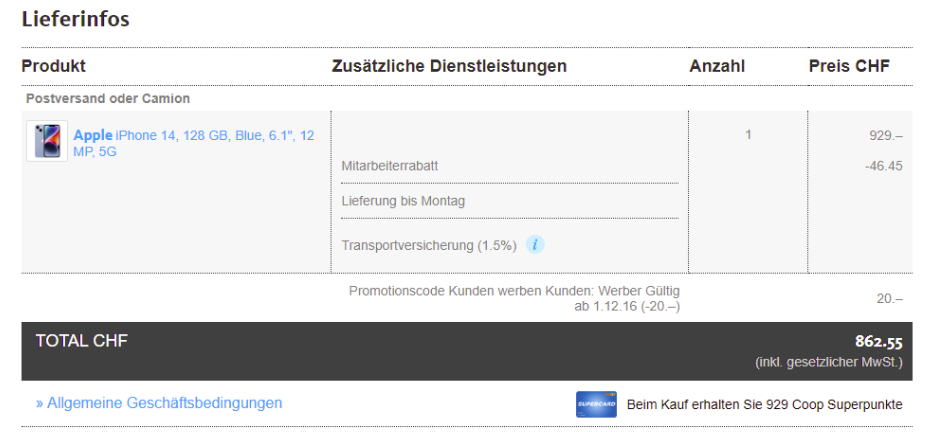Open Allgemeine Geschäftsbedingungen link
This screenshot has width=945, height=432.
[159, 403]
